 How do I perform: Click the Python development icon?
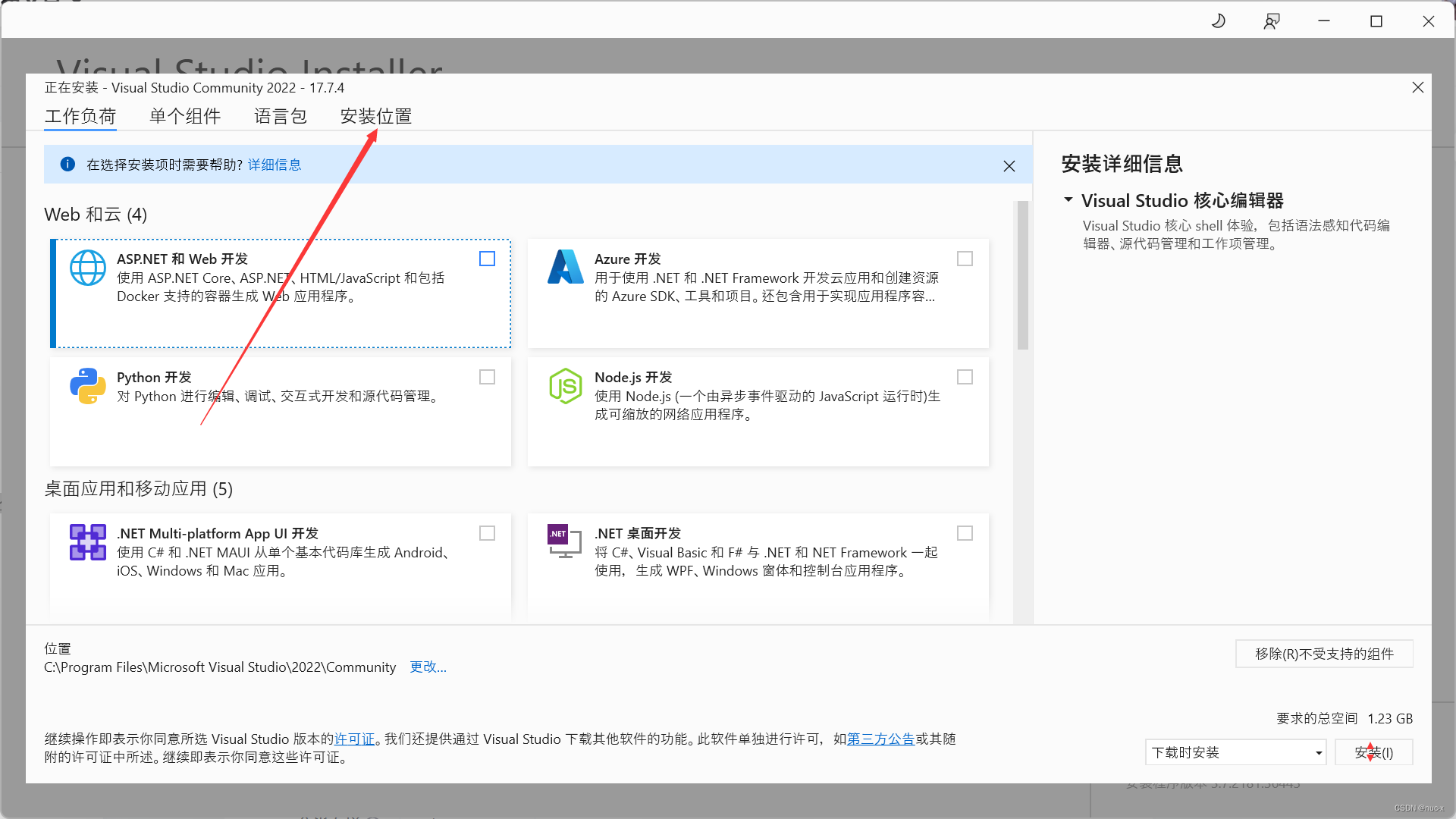tap(88, 386)
